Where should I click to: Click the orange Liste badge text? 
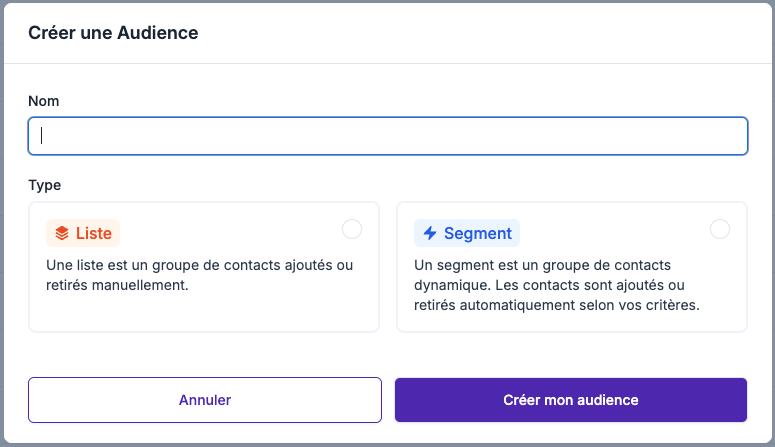click(94, 234)
